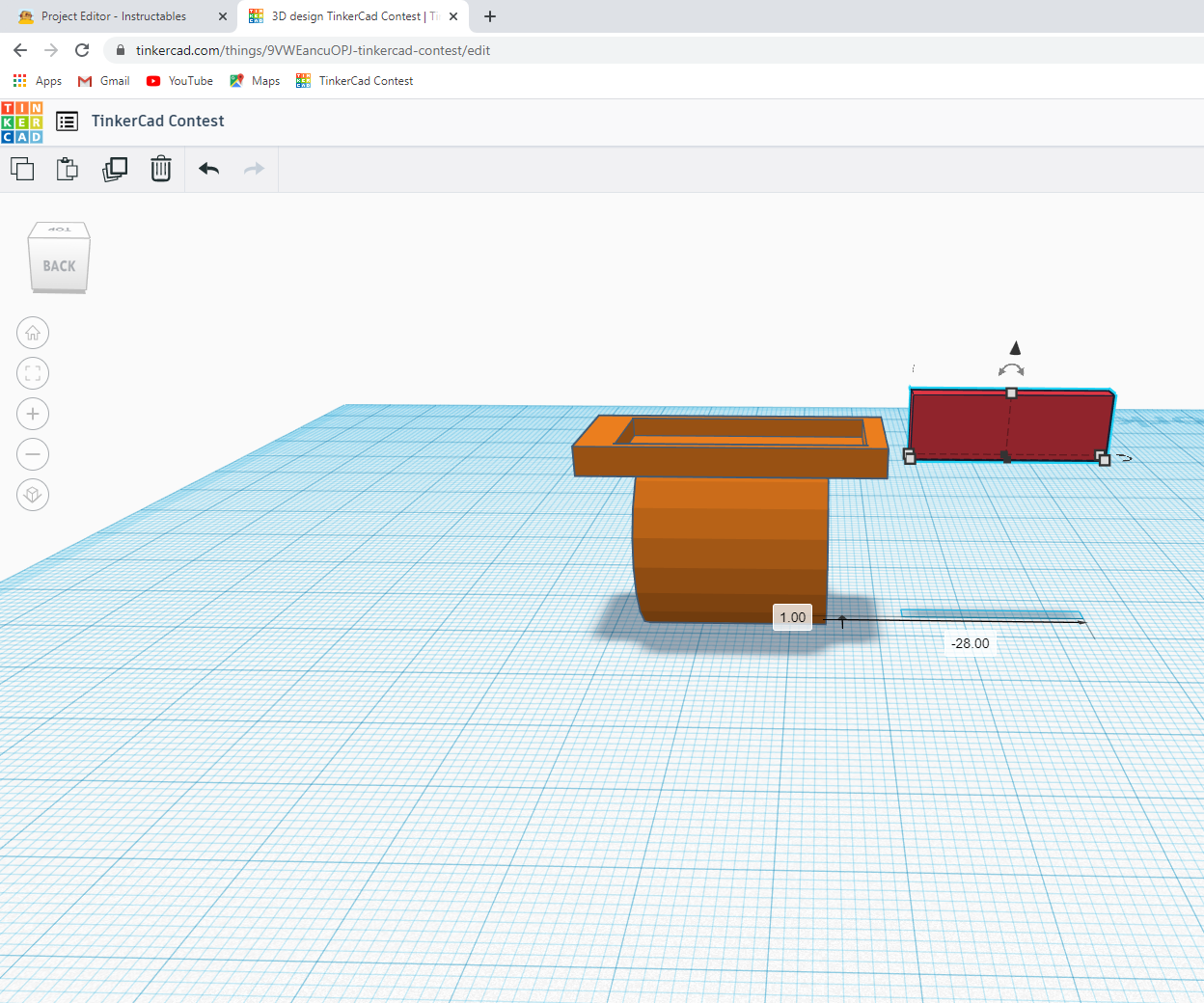Click the 1.00 dimension value of the red box
This screenshot has height=1003, width=1204.
(792, 617)
